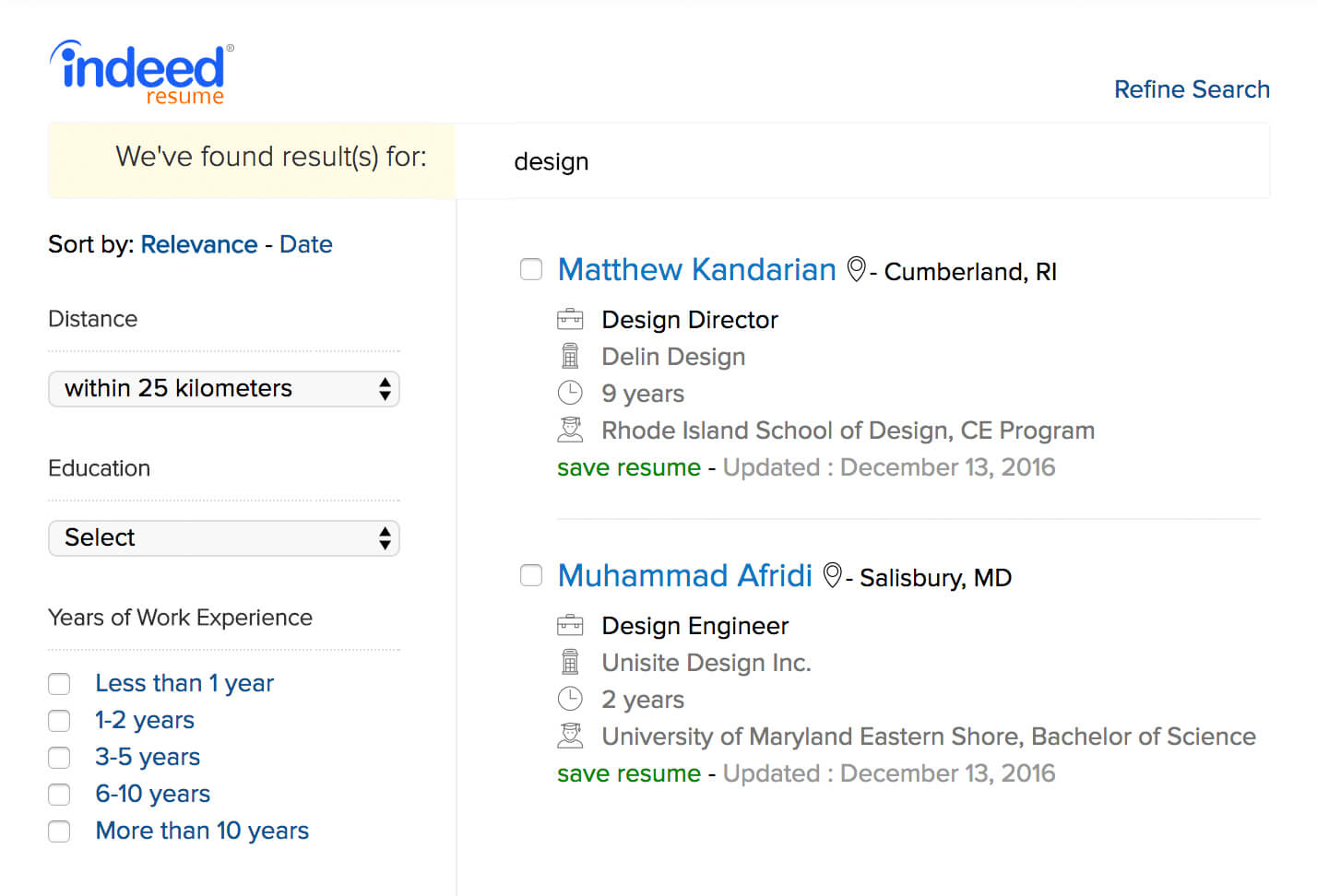This screenshot has width=1317, height=896.
Task: Select the Matthew Kandarian resume checkbox
Action: tap(531, 269)
